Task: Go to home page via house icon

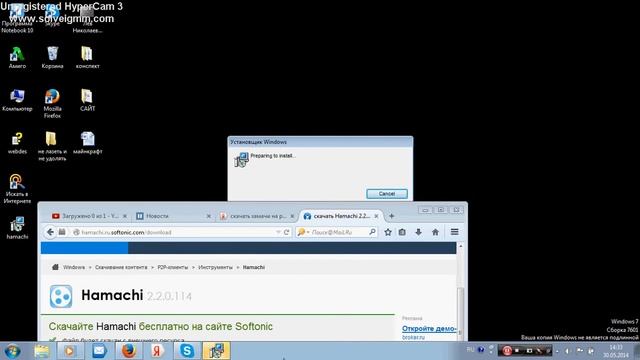Action: 435,232
